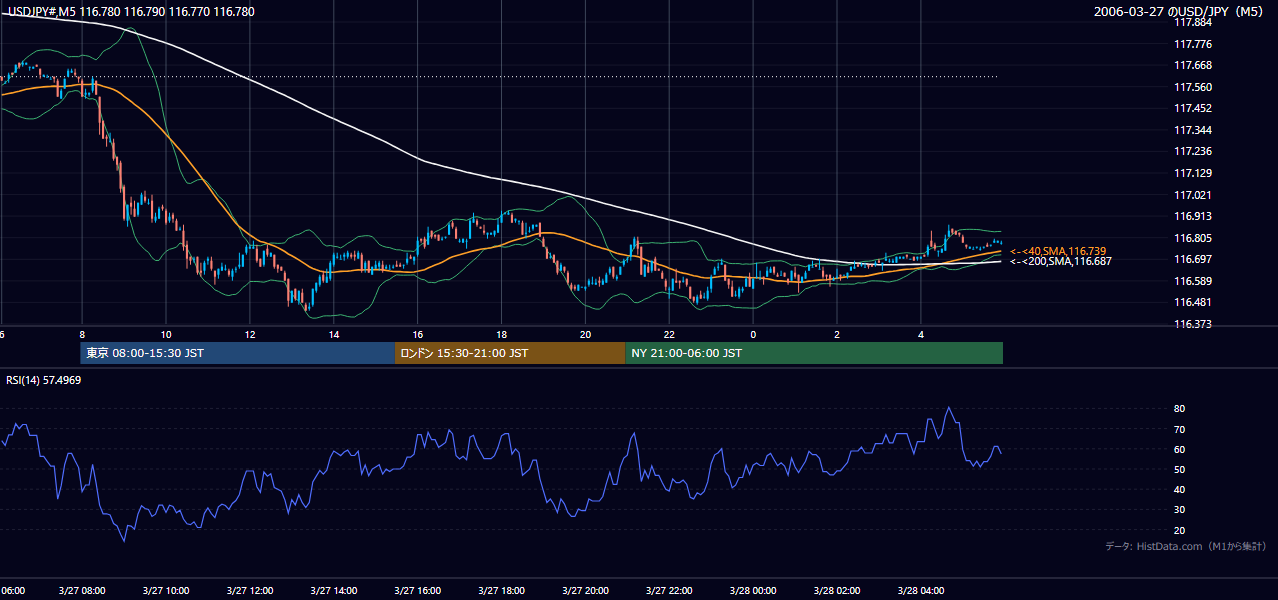The height and width of the screenshot is (600, 1278).
Task: Click the 117.884 price axis label
Action: point(1192,22)
